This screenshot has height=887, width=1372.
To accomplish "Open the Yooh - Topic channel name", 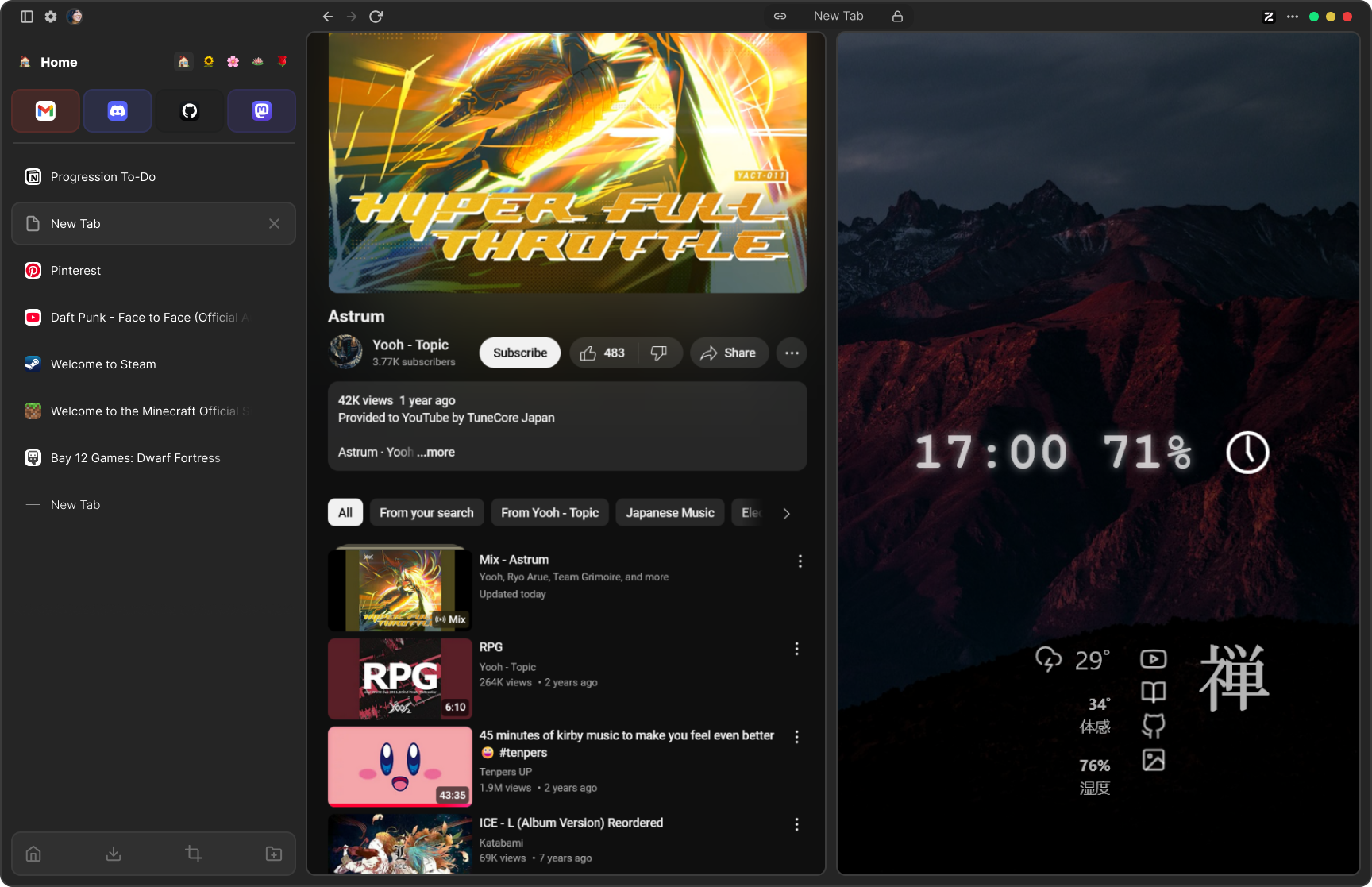I will click(x=410, y=345).
